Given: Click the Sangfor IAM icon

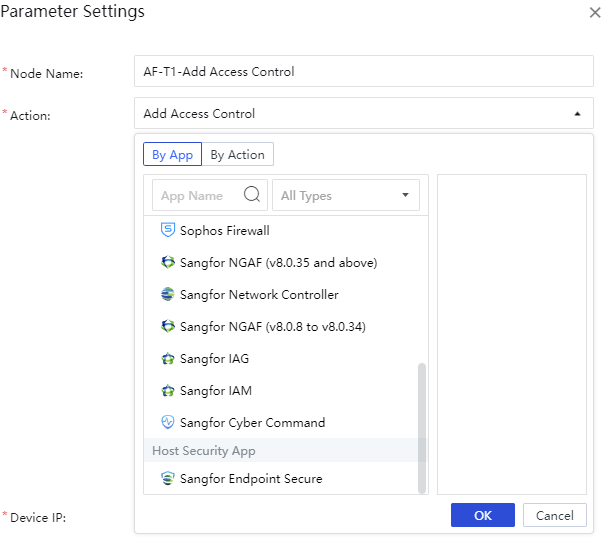Looking at the screenshot, I should point(167,391).
